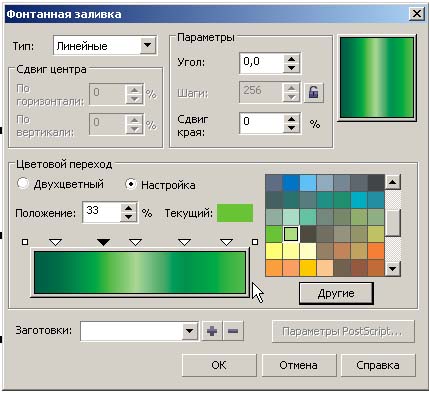
Task: Select the black filled gradient marker triangle
Action: click(x=103, y=242)
